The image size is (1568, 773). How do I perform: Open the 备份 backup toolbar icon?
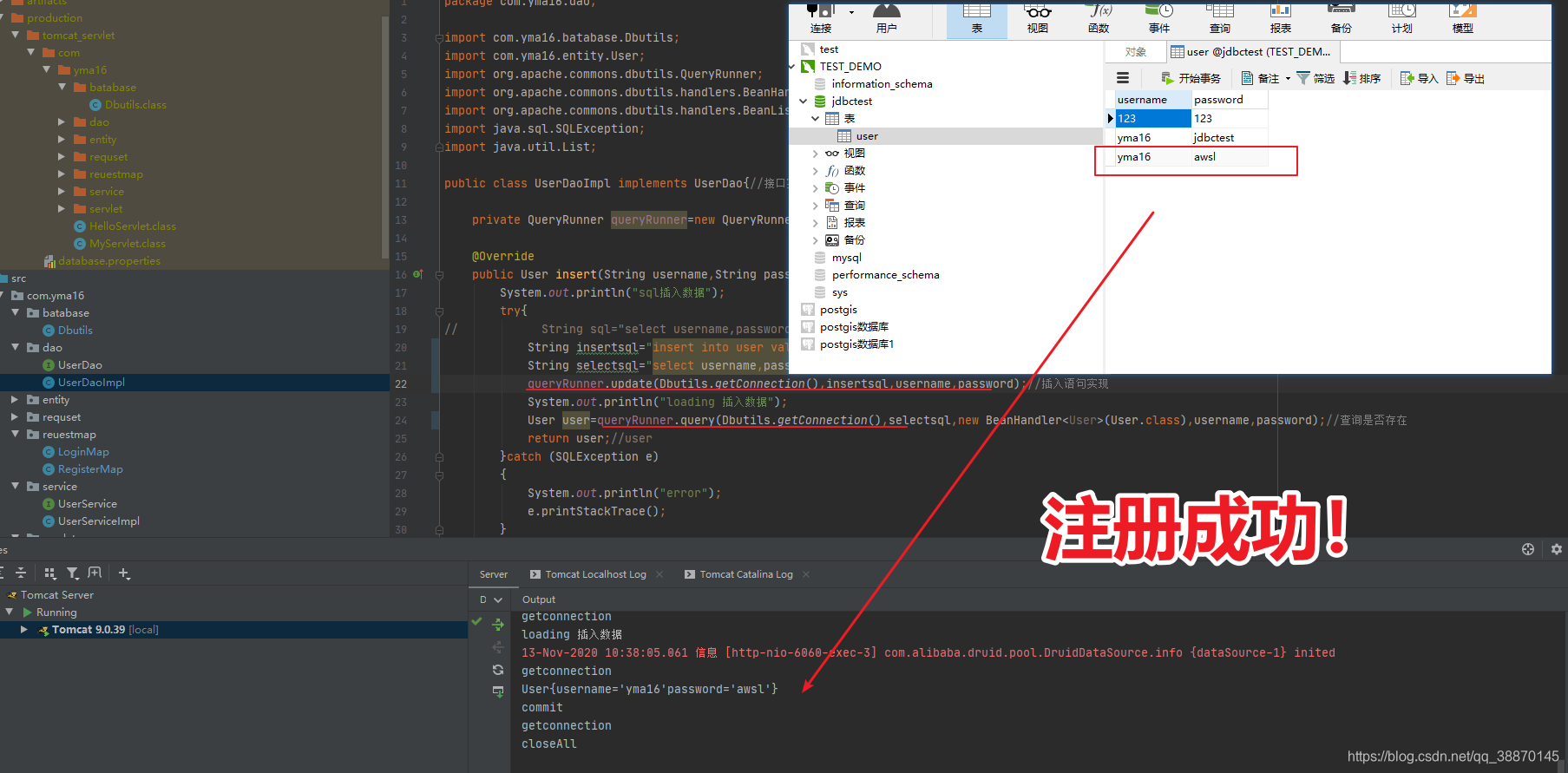point(1341,17)
